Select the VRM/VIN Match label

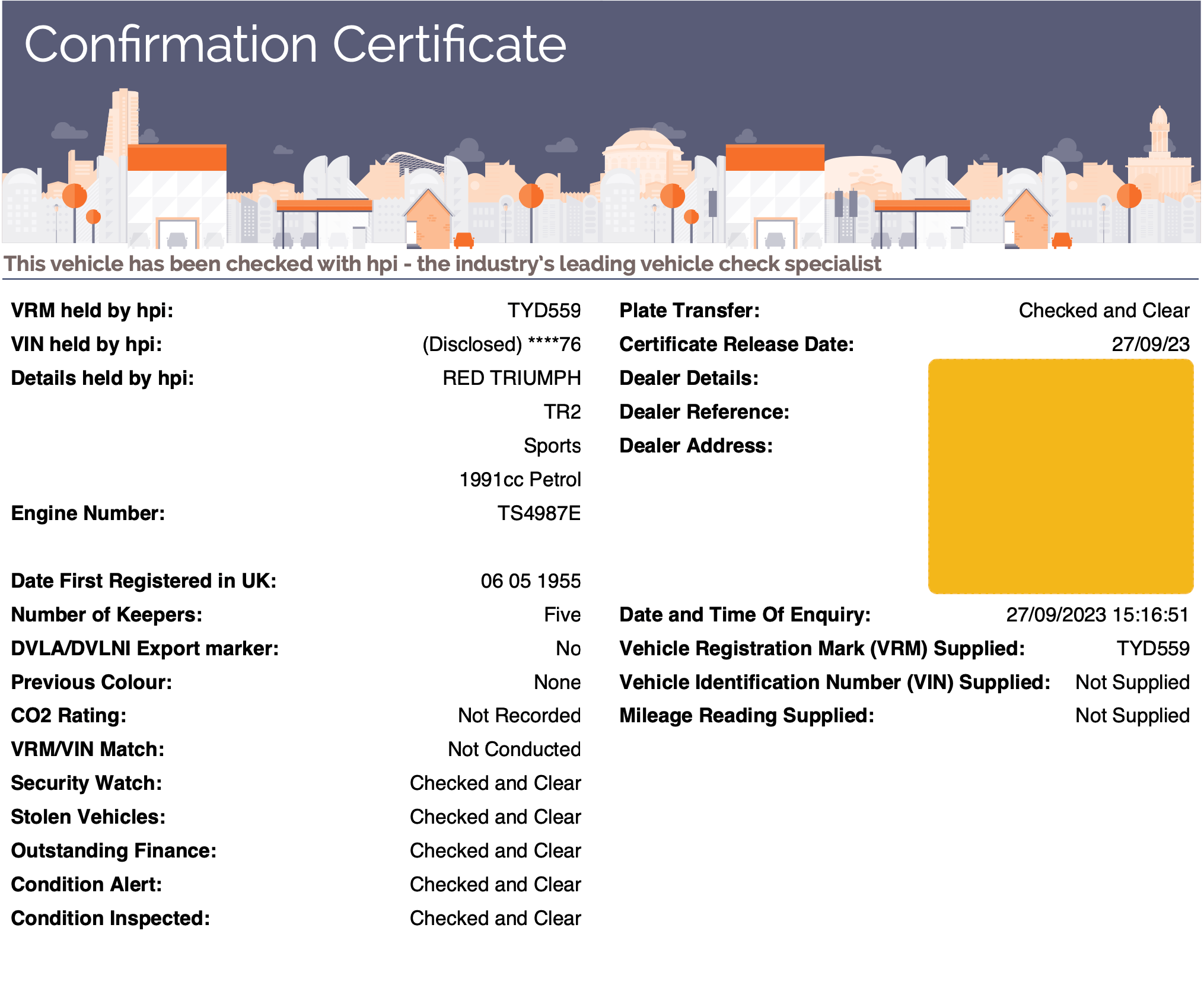(x=88, y=749)
